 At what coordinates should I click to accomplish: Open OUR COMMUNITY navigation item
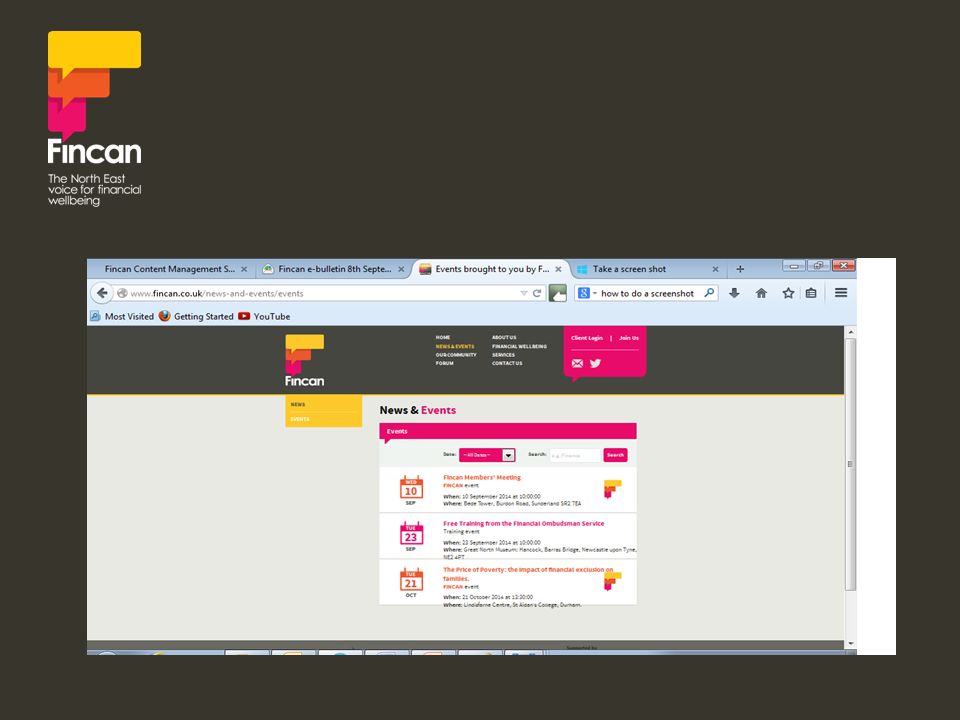point(456,355)
